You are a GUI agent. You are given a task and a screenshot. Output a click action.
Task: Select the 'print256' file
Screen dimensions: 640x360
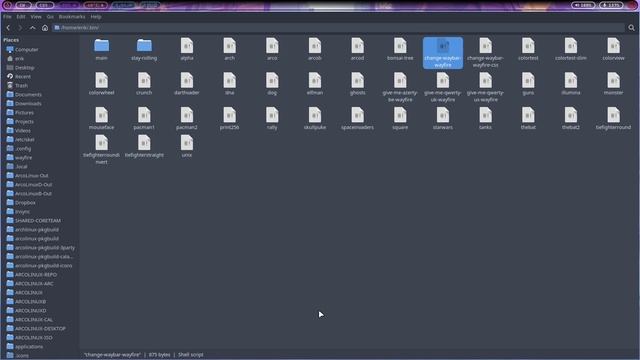[229, 119]
